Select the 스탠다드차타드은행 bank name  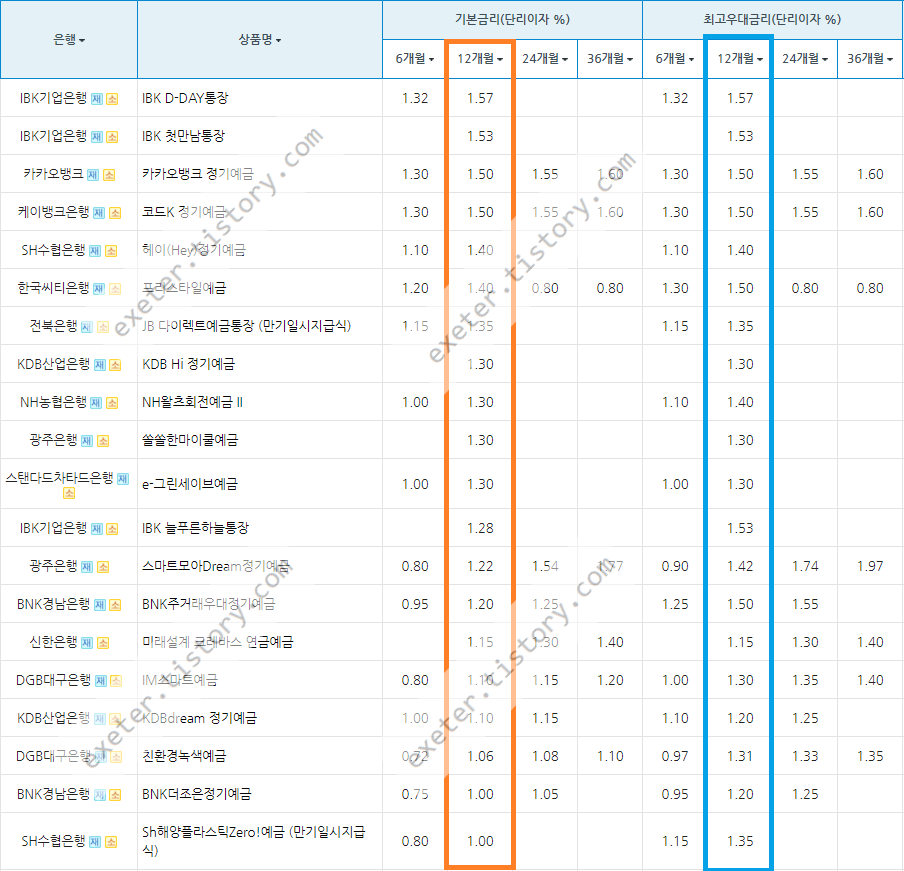coord(59,478)
